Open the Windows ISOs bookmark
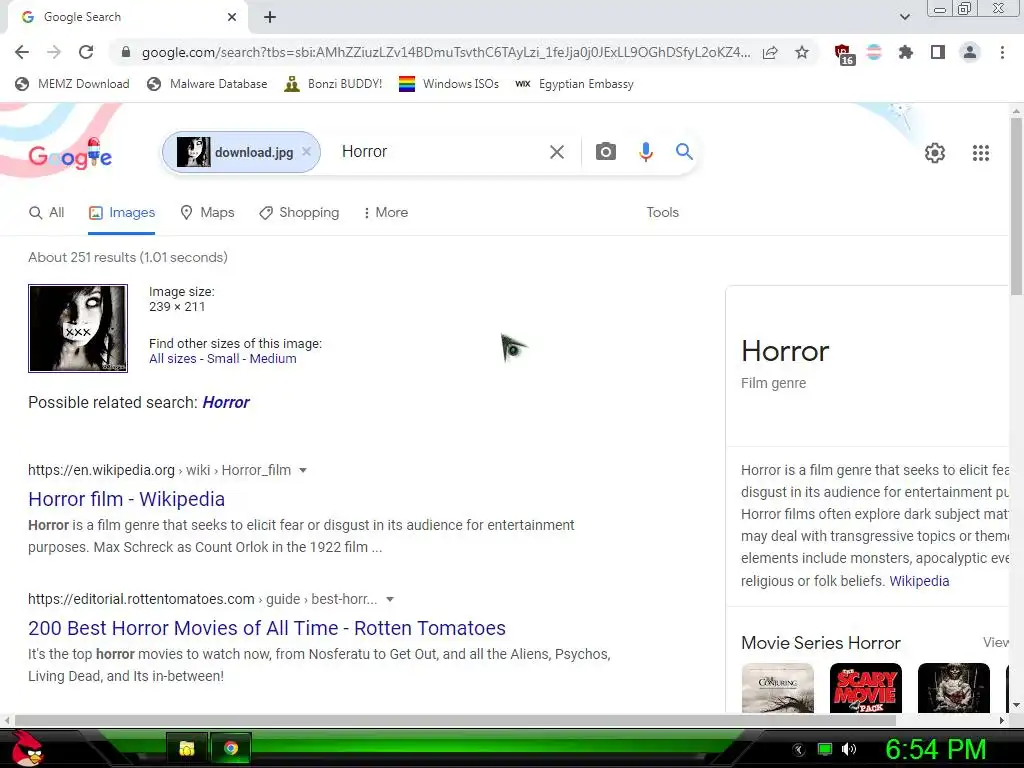 [449, 84]
